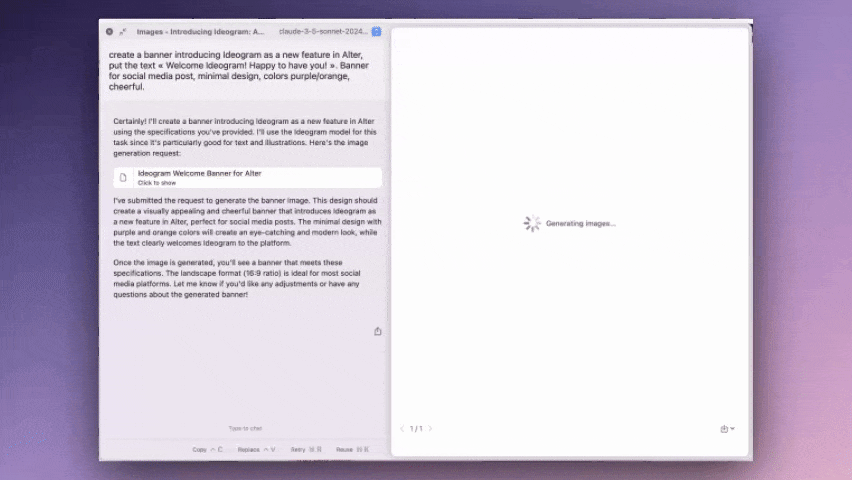852x480 pixels.
Task: Click the document icon on the banner card
Action: coord(123,177)
